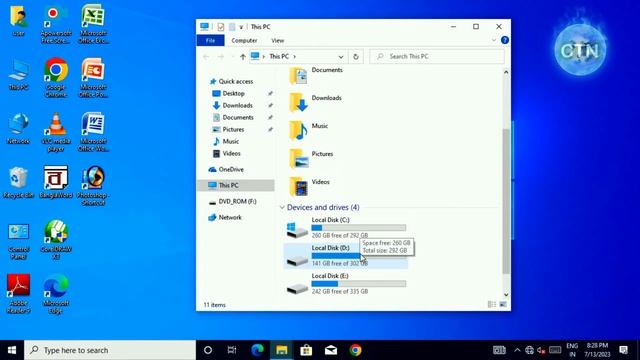
Task: Select Music in navigation pane
Action: coord(226,141)
